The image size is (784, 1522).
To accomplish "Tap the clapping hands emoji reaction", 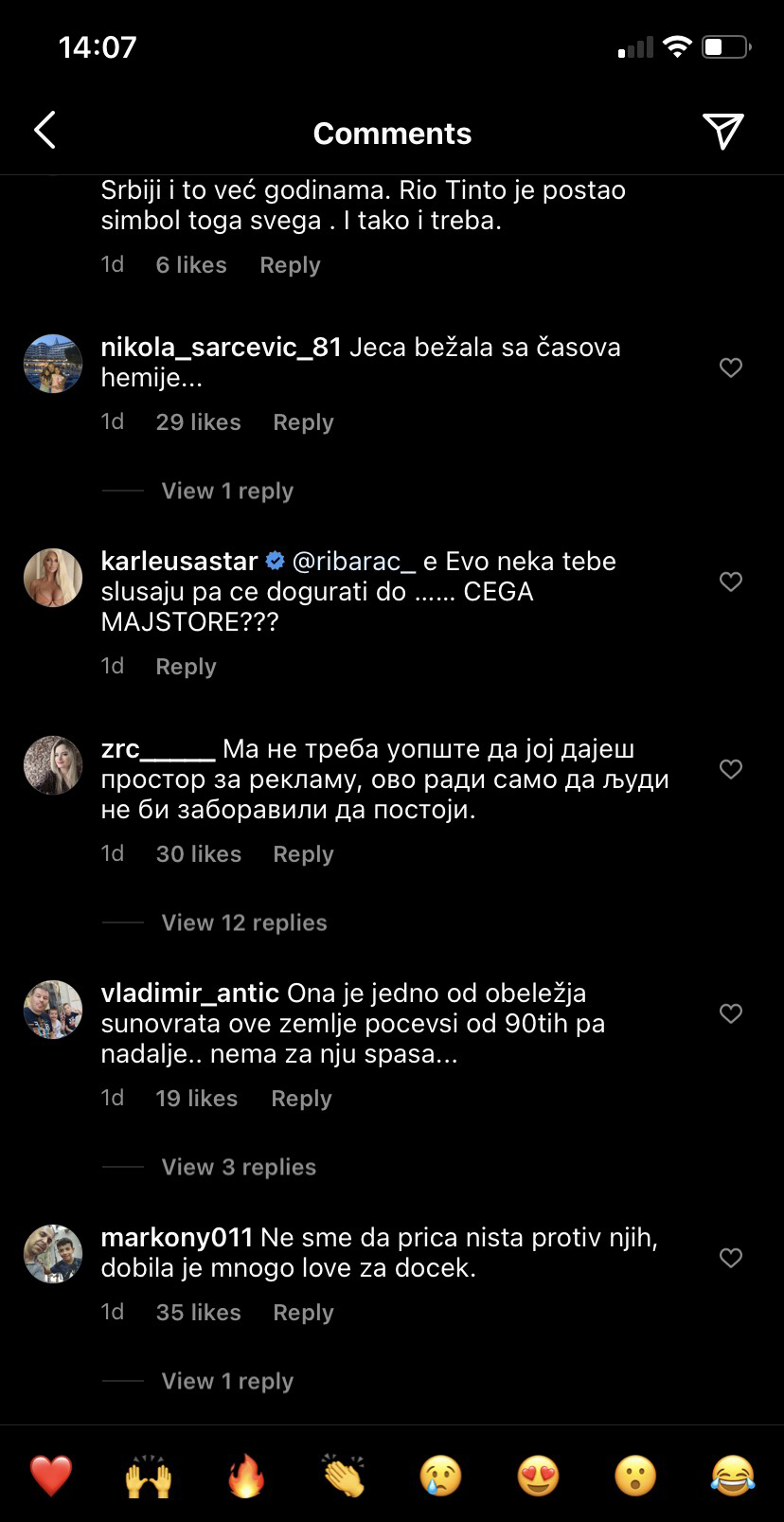I will 344,1476.
